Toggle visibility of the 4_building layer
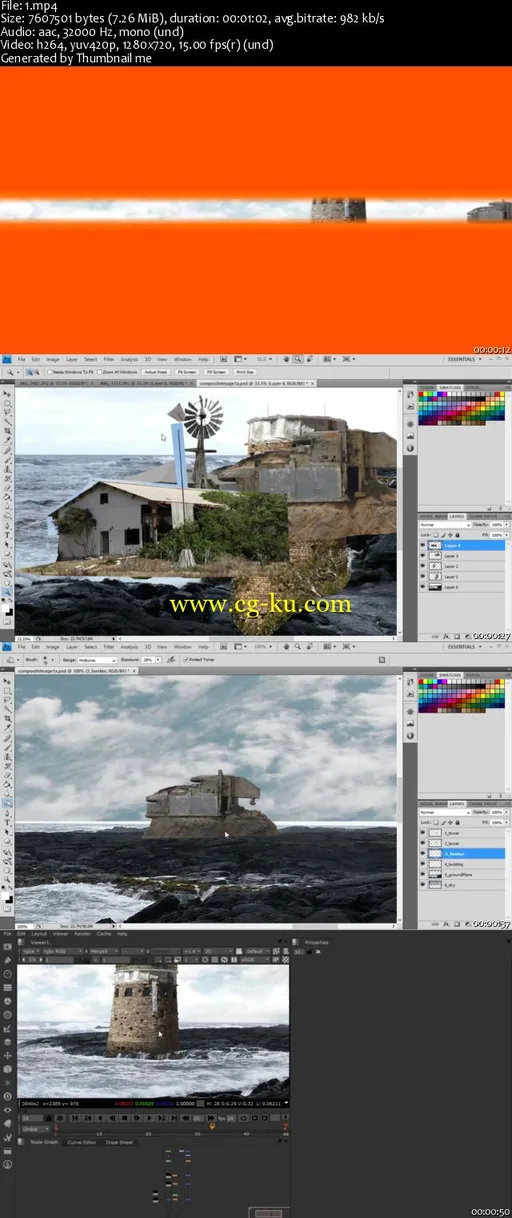 click(422, 864)
